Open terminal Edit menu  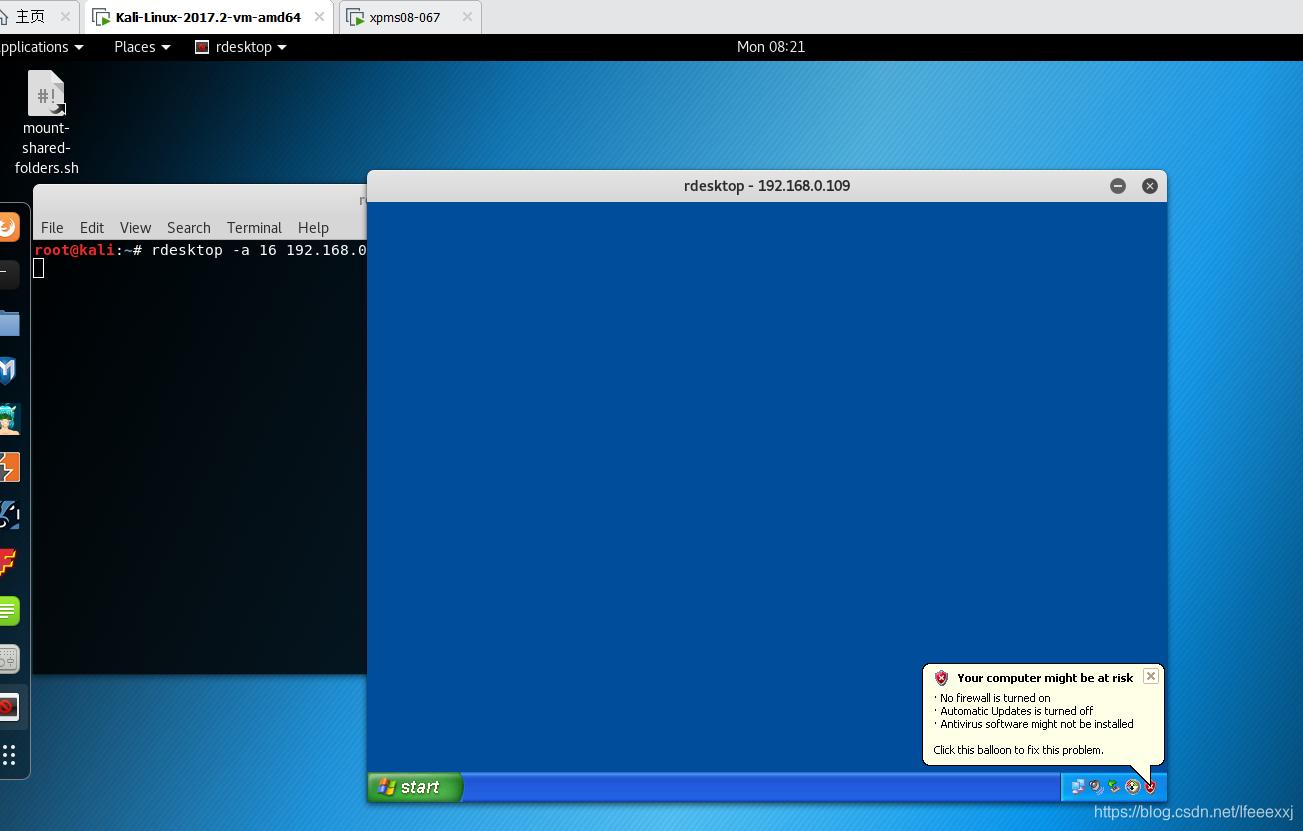pyautogui.click(x=92, y=228)
